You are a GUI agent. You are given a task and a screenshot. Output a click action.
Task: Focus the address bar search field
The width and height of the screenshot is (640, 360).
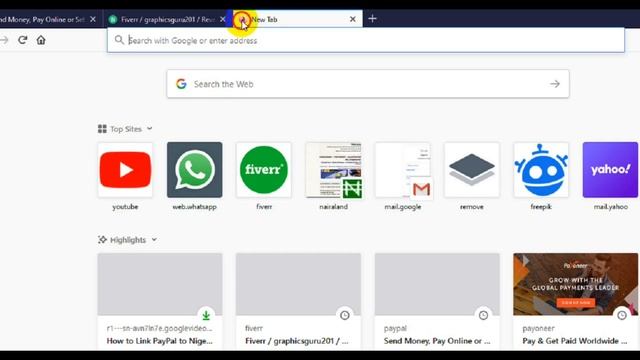tap(366, 40)
